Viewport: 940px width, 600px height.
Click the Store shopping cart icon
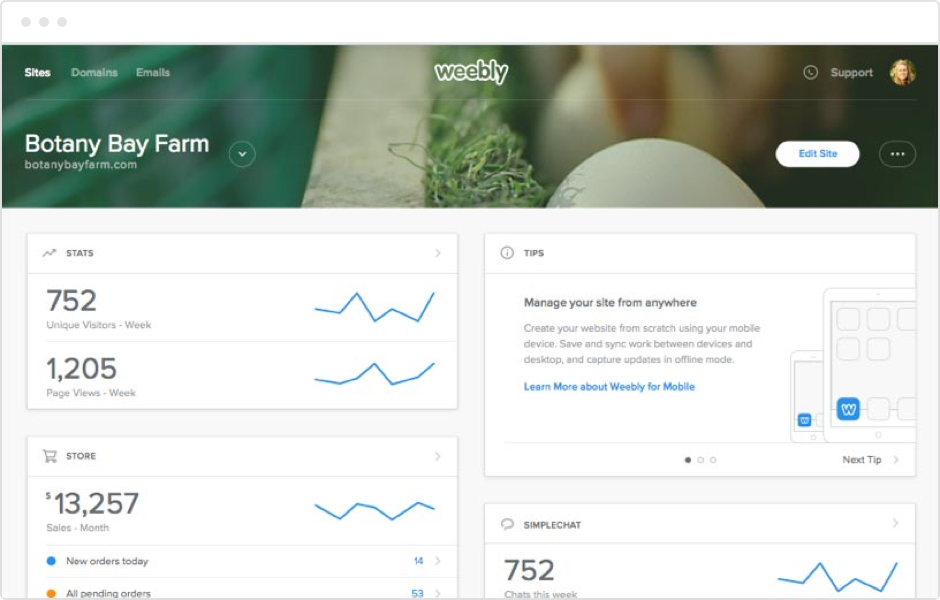coord(49,456)
